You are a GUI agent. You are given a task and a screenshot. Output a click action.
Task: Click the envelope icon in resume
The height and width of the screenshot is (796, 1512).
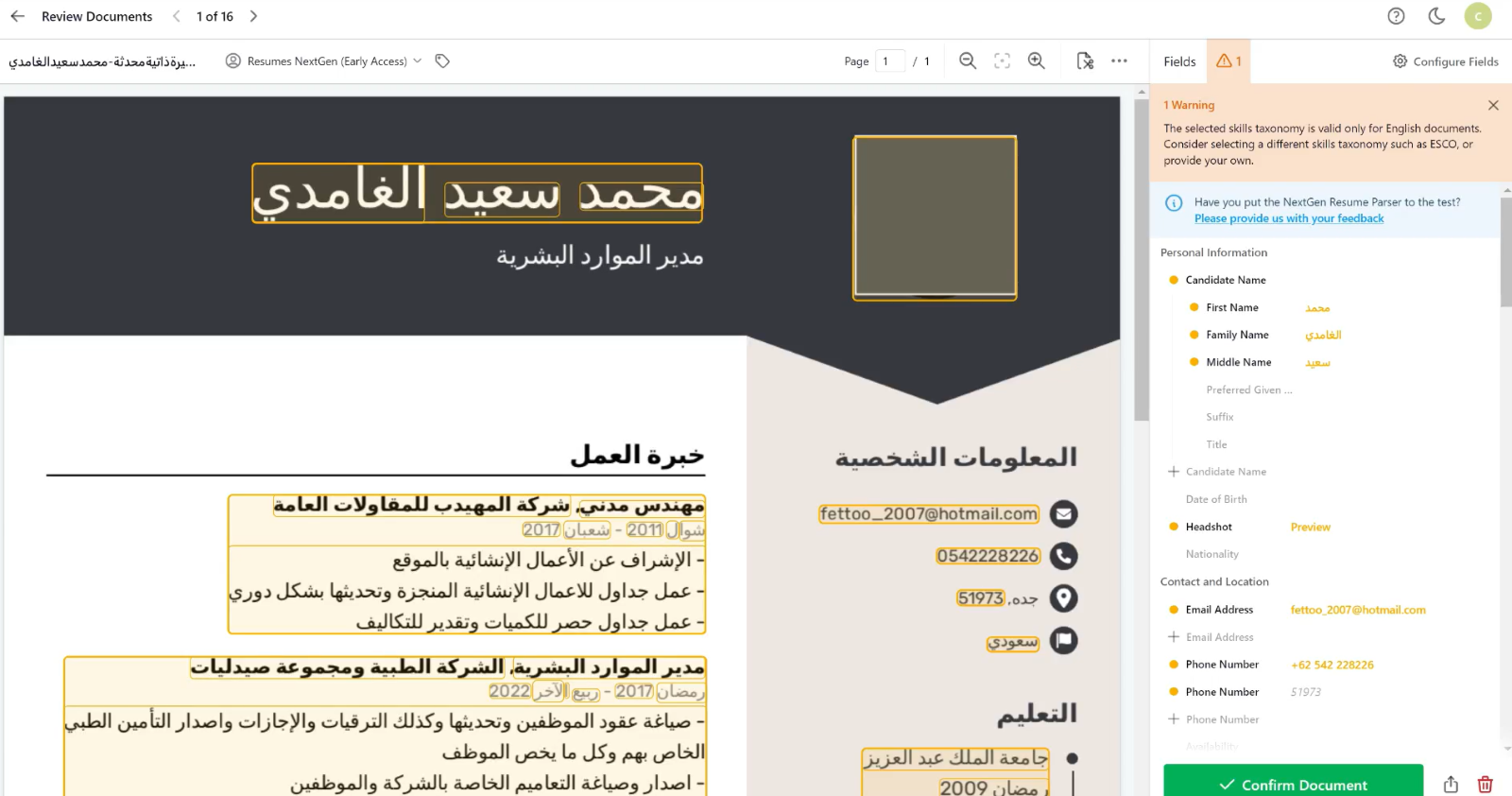point(1064,514)
